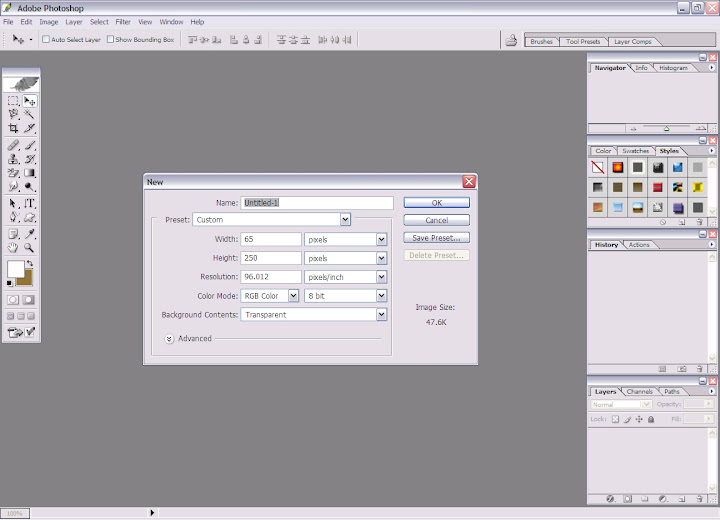Pick the Magic Wand tool

[30, 115]
